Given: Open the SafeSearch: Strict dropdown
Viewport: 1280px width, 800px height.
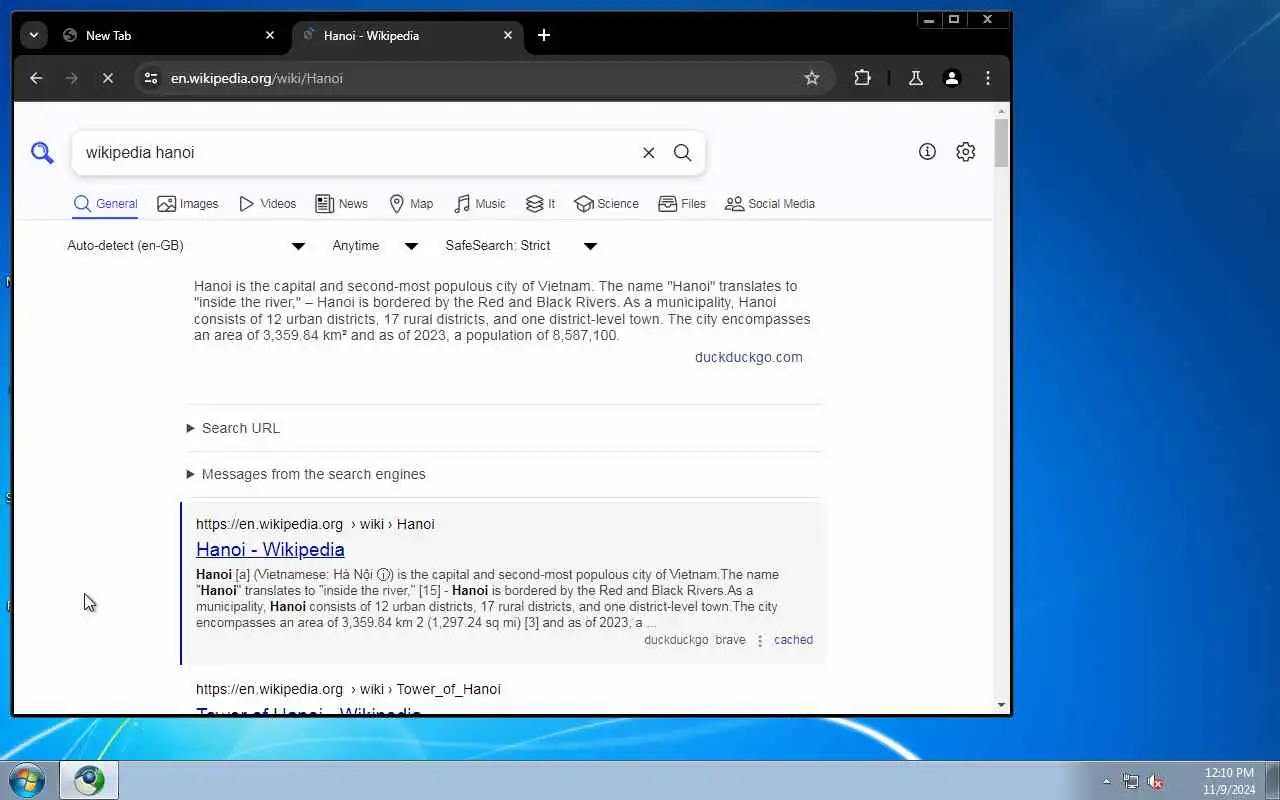Looking at the screenshot, I should (x=520, y=246).
